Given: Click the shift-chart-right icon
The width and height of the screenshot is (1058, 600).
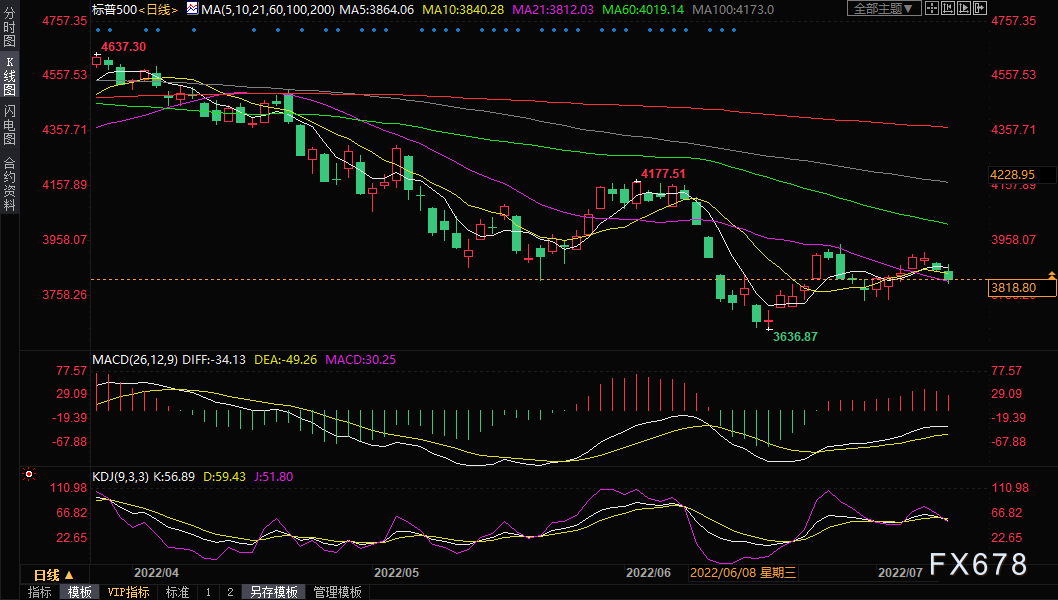Looking at the screenshot, I should [980, 8].
